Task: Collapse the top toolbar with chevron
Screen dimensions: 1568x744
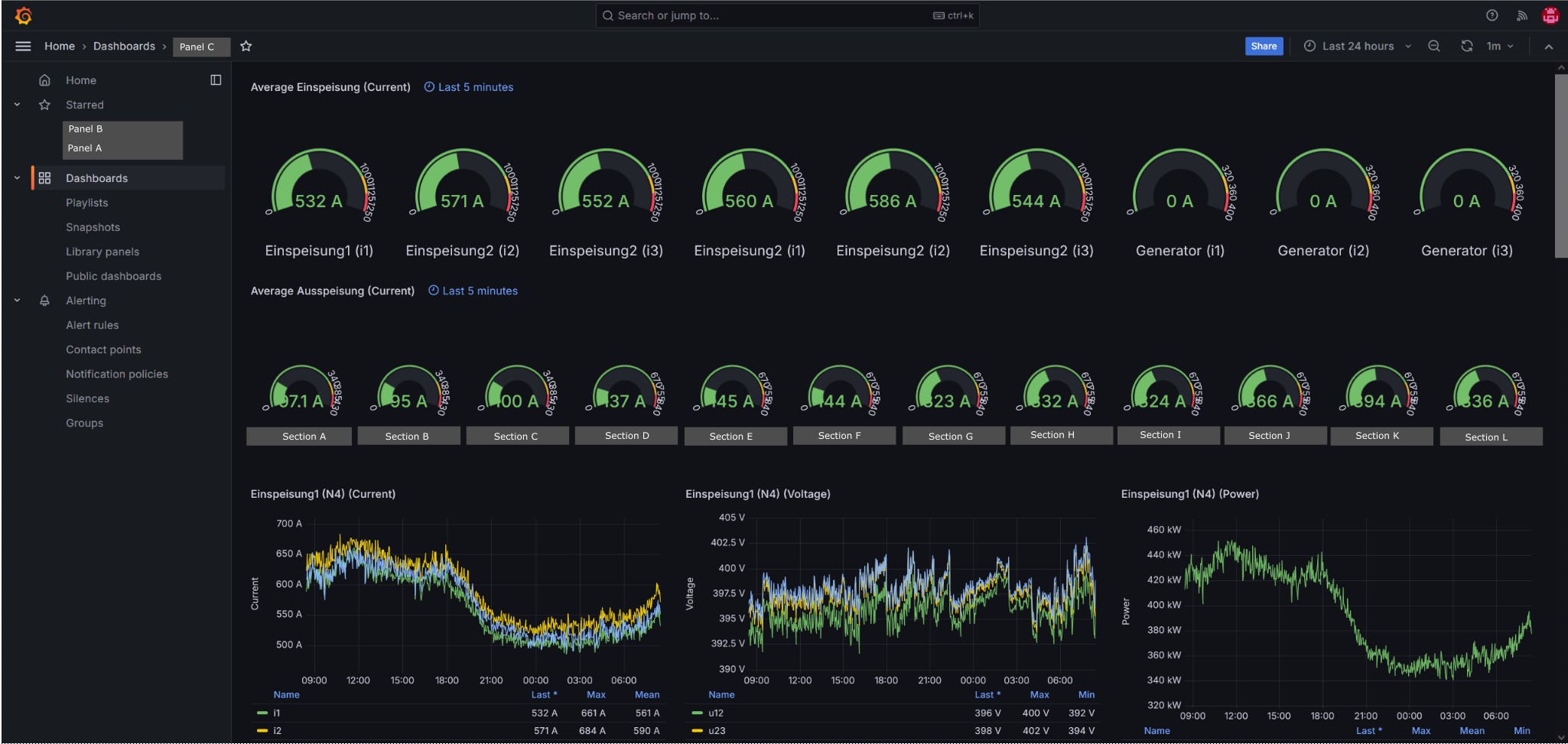Action: point(1548,47)
